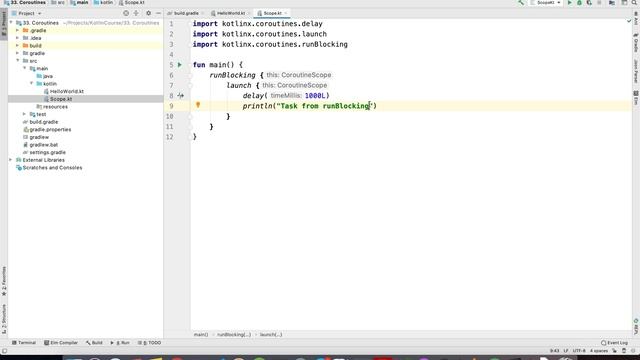
Task: Click the grayed Stop button in toolbar
Action: coord(599,2)
